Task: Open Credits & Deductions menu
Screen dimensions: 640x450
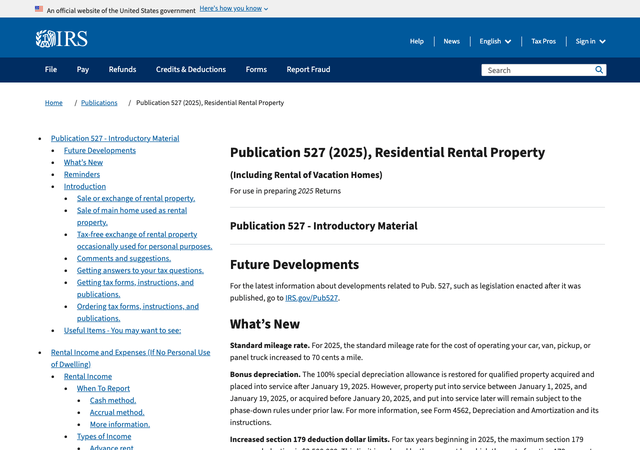Action: (191, 69)
